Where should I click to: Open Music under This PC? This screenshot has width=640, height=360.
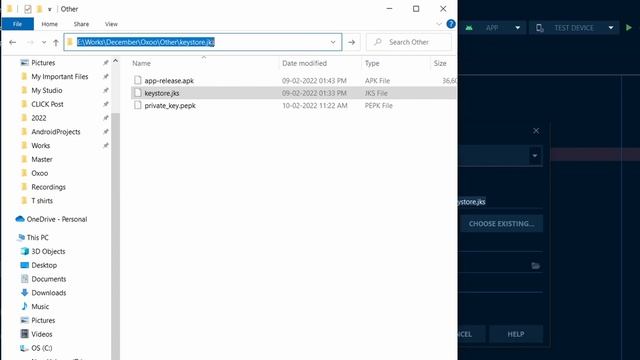(x=40, y=307)
